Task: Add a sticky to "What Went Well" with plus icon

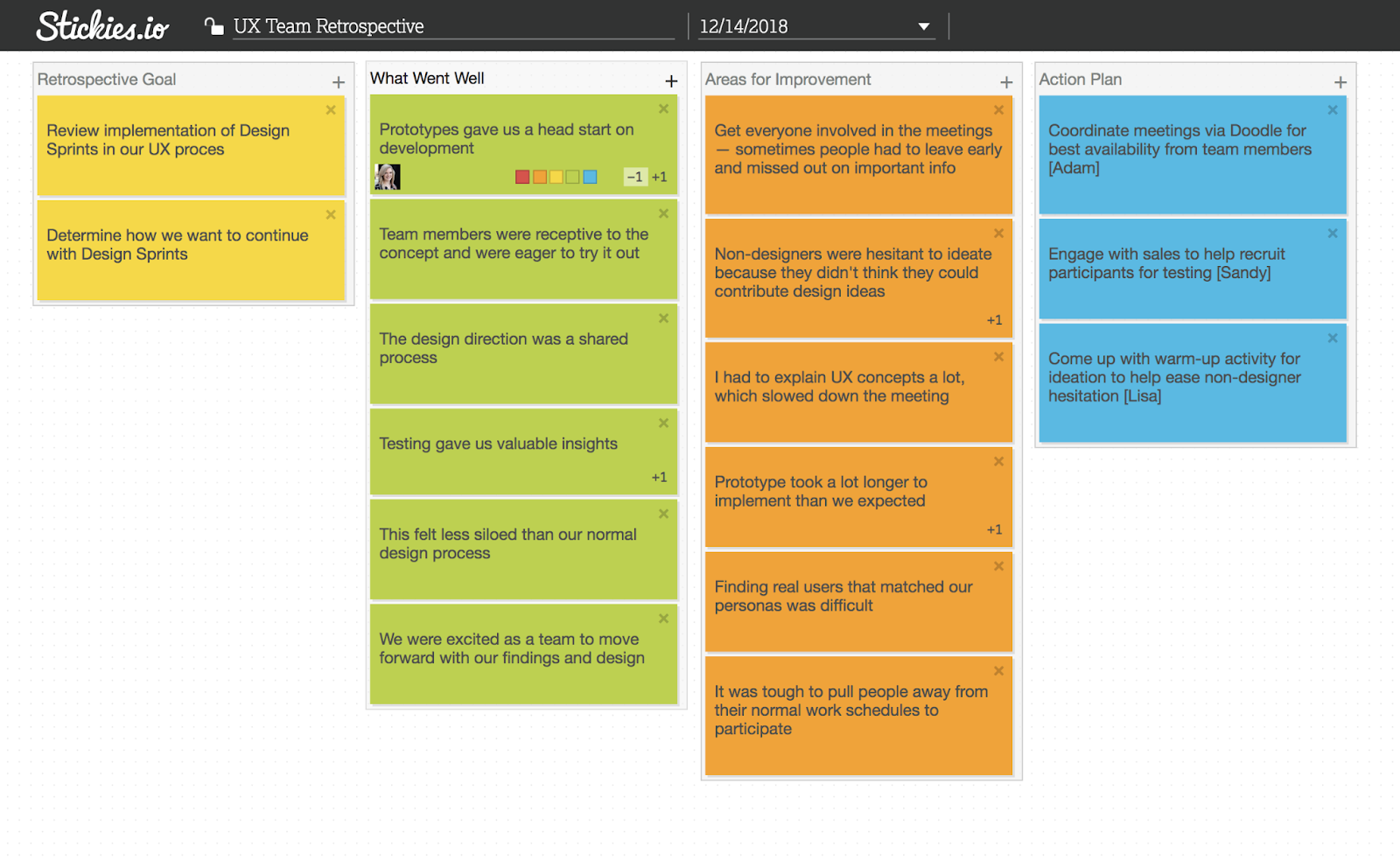Action: point(671,80)
